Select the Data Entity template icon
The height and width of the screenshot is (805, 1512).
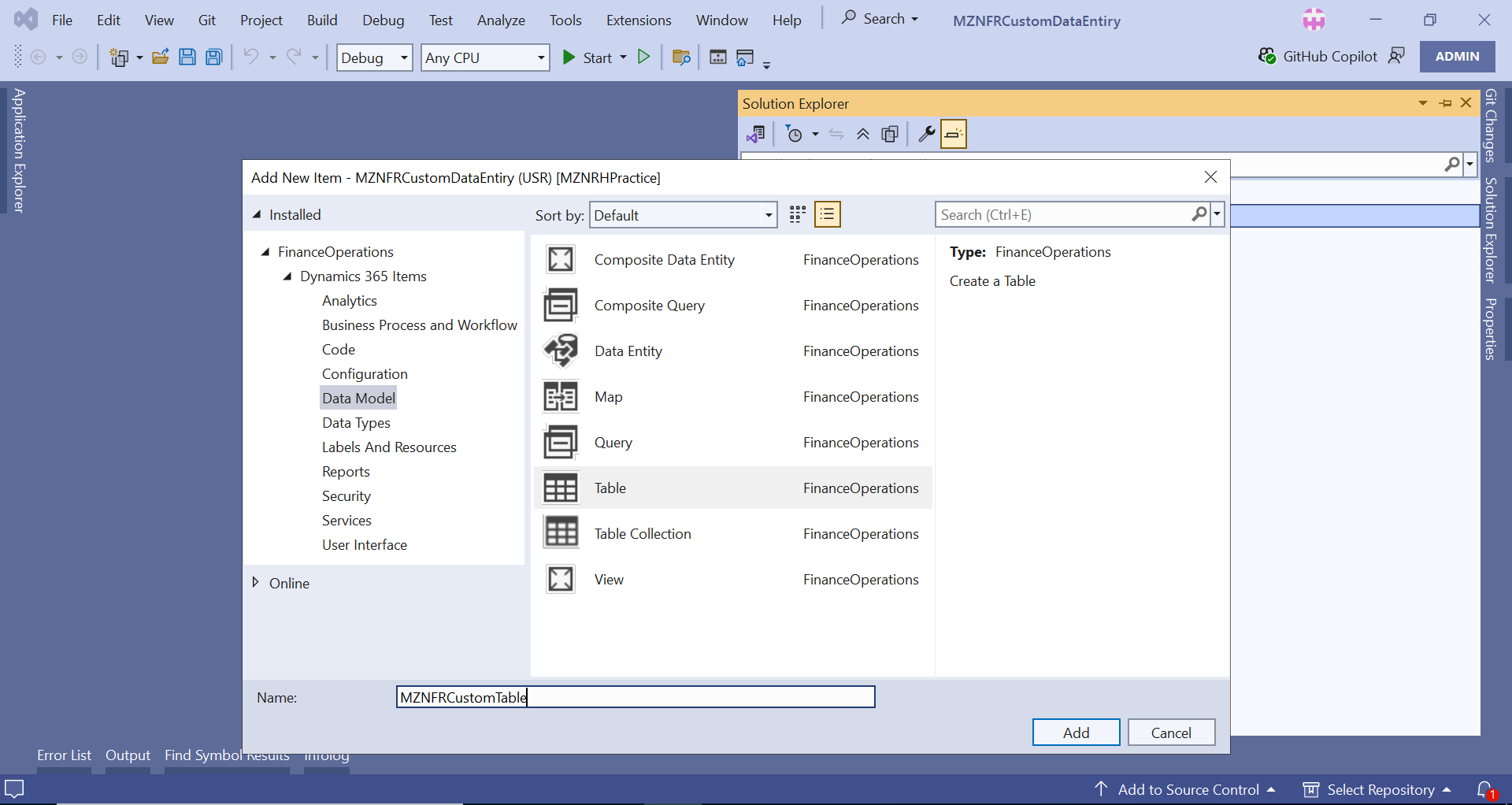(561, 351)
